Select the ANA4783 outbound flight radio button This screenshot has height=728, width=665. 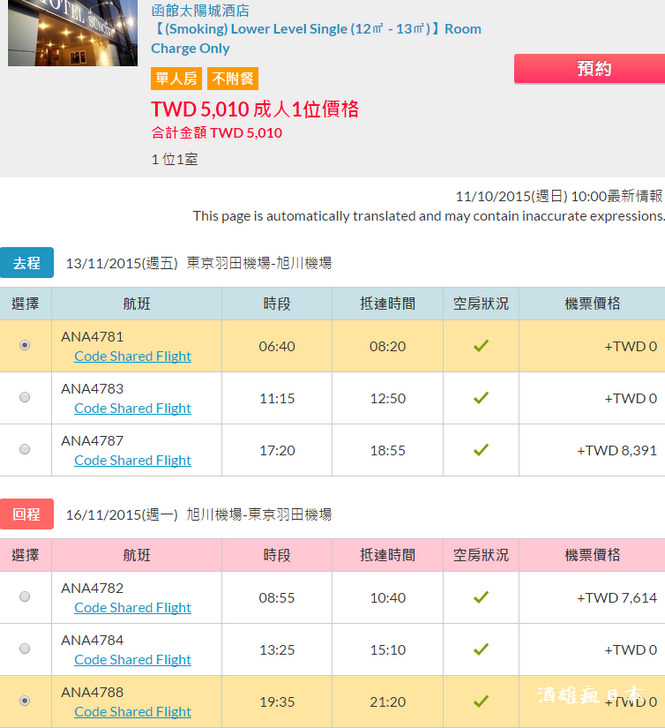[25, 397]
